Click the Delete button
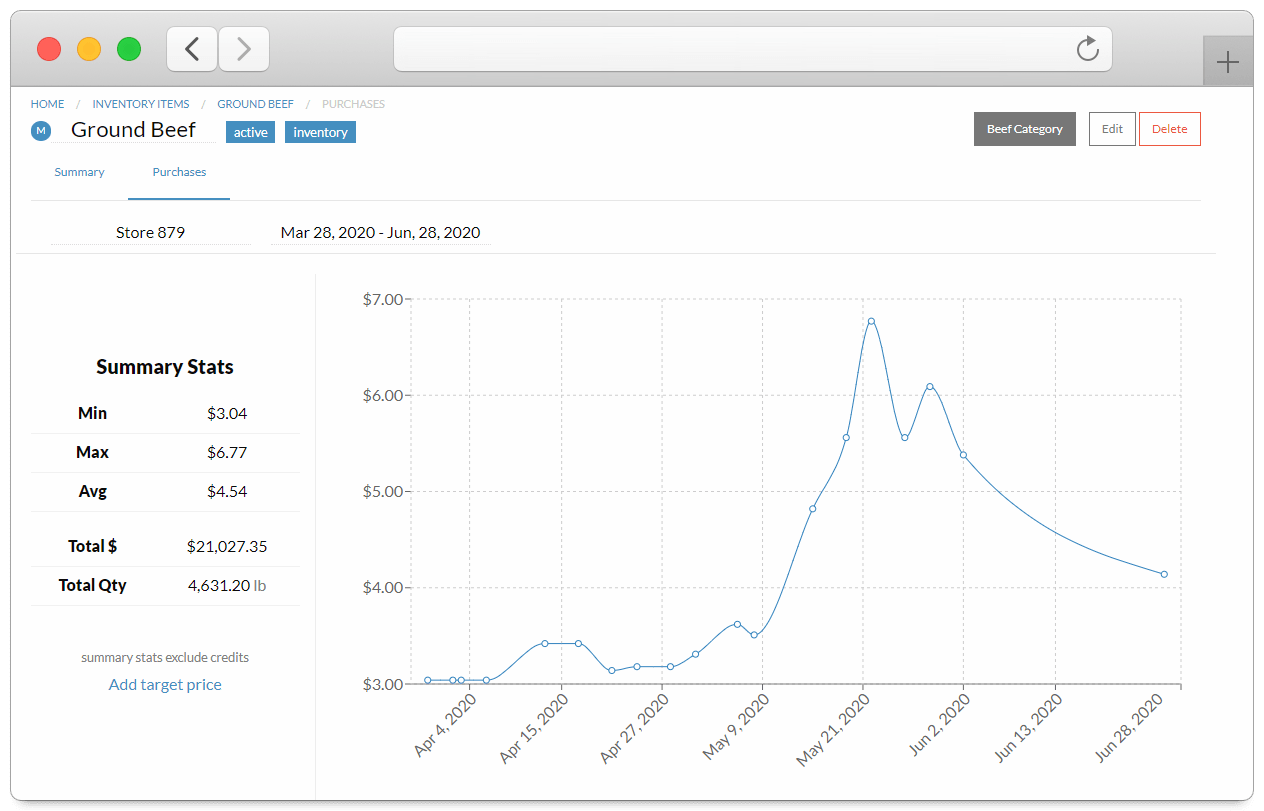1264x811 pixels. pos(1169,128)
